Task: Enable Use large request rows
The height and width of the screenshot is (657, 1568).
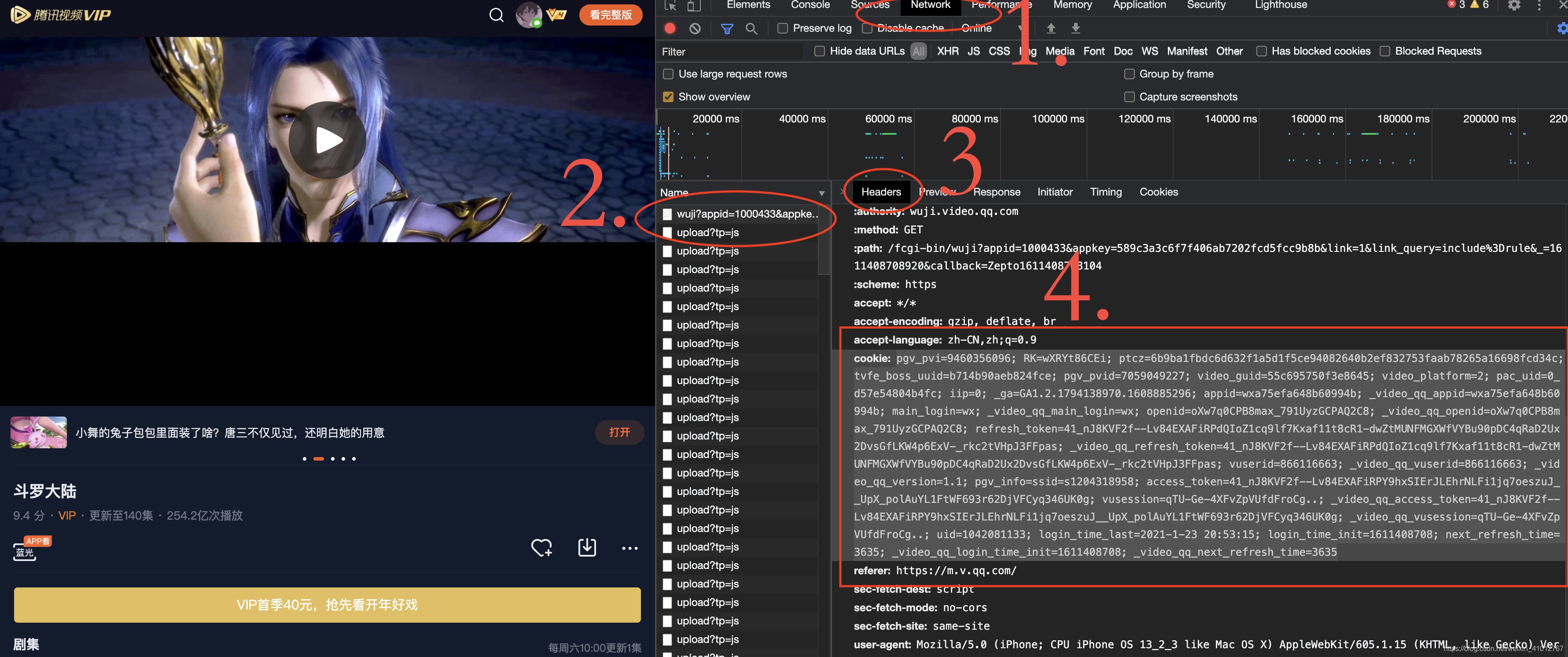Action: [x=668, y=74]
